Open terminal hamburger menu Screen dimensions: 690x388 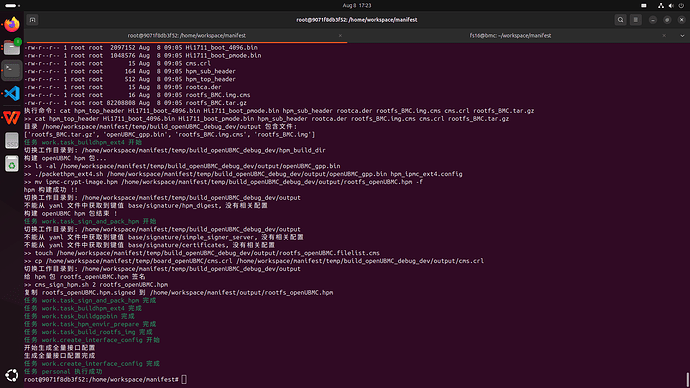(635, 20)
